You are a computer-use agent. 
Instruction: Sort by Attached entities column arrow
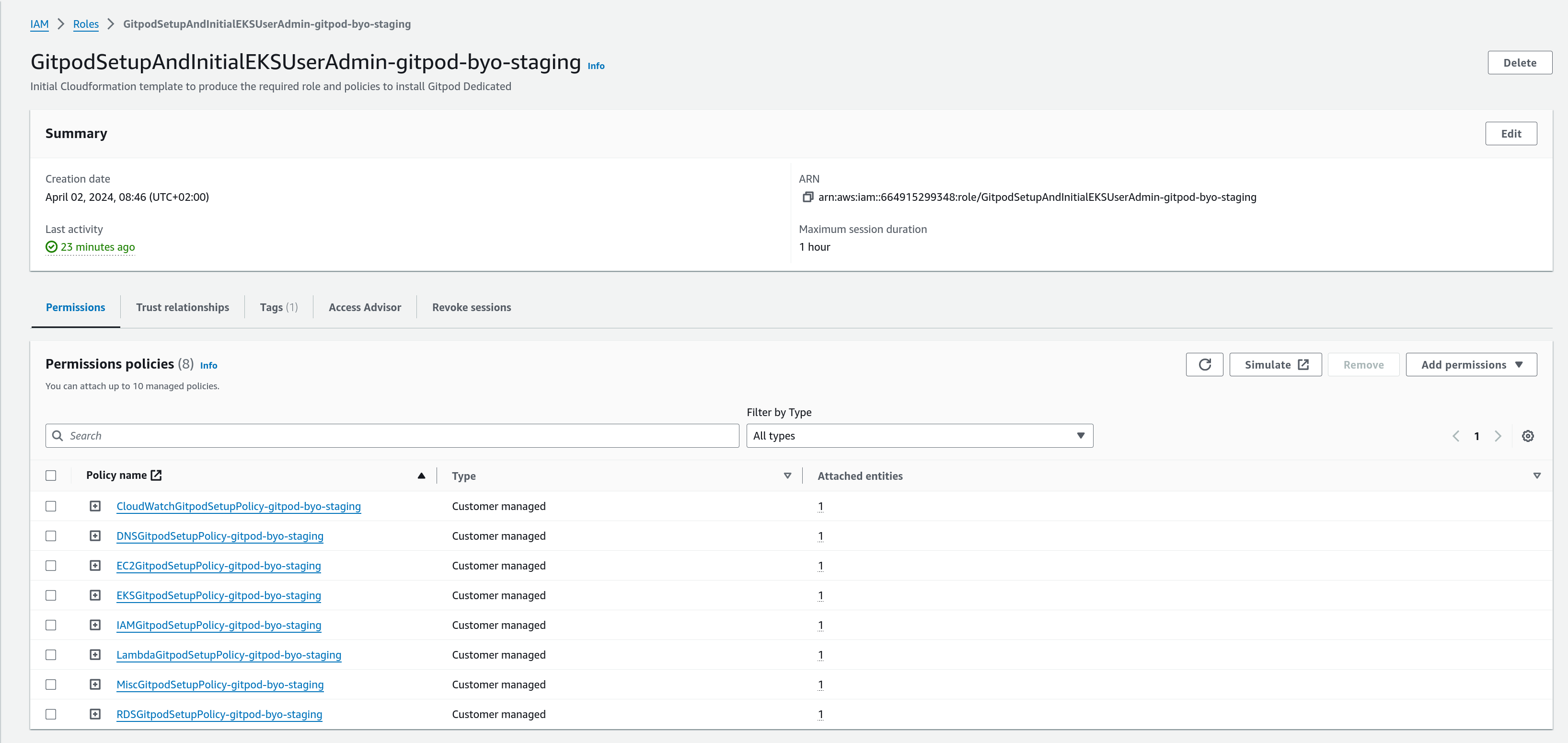click(1536, 476)
